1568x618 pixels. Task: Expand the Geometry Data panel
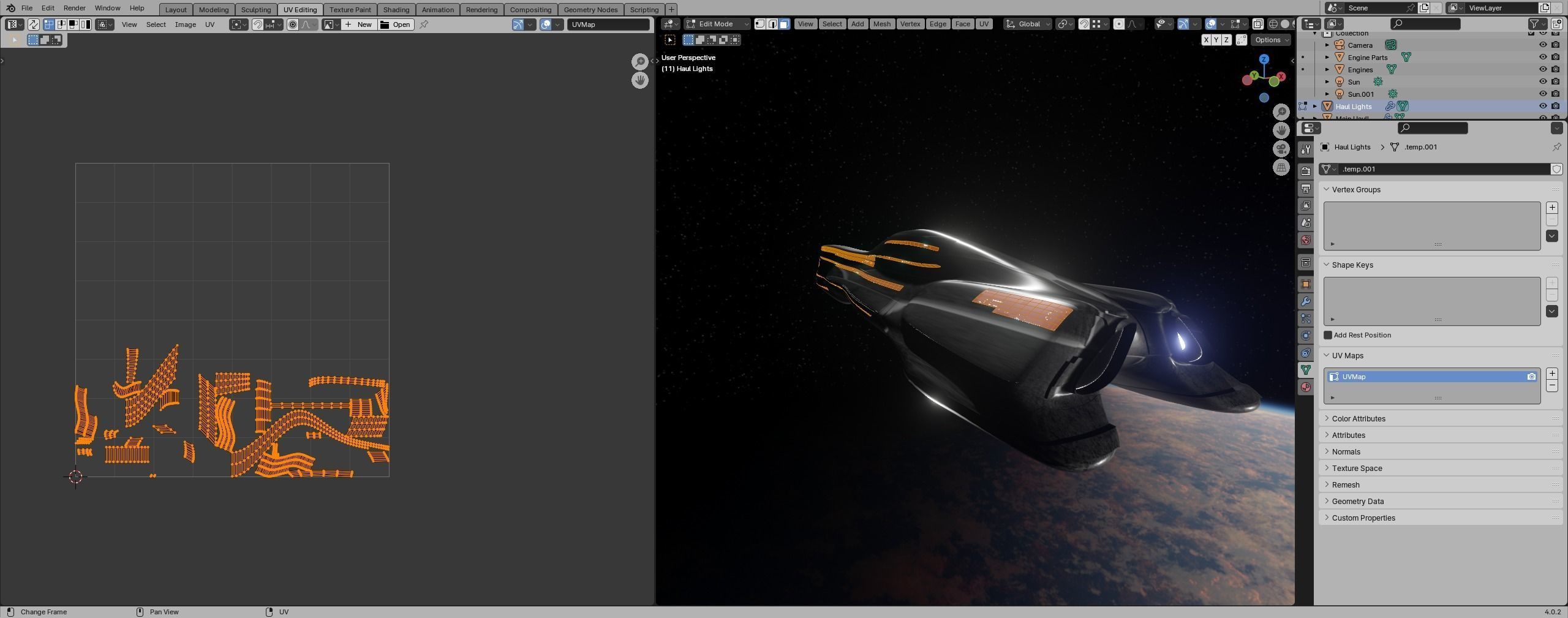[x=1439, y=501]
